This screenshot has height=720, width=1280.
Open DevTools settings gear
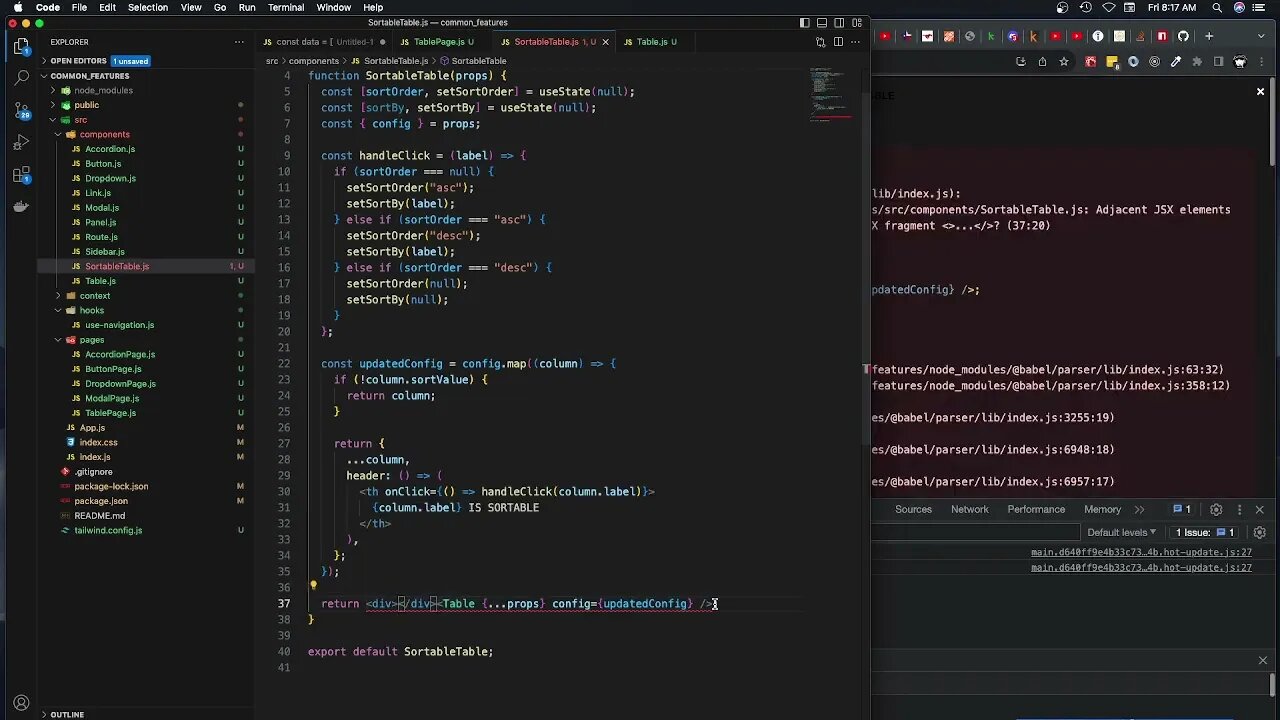[x=1216, y=509]
